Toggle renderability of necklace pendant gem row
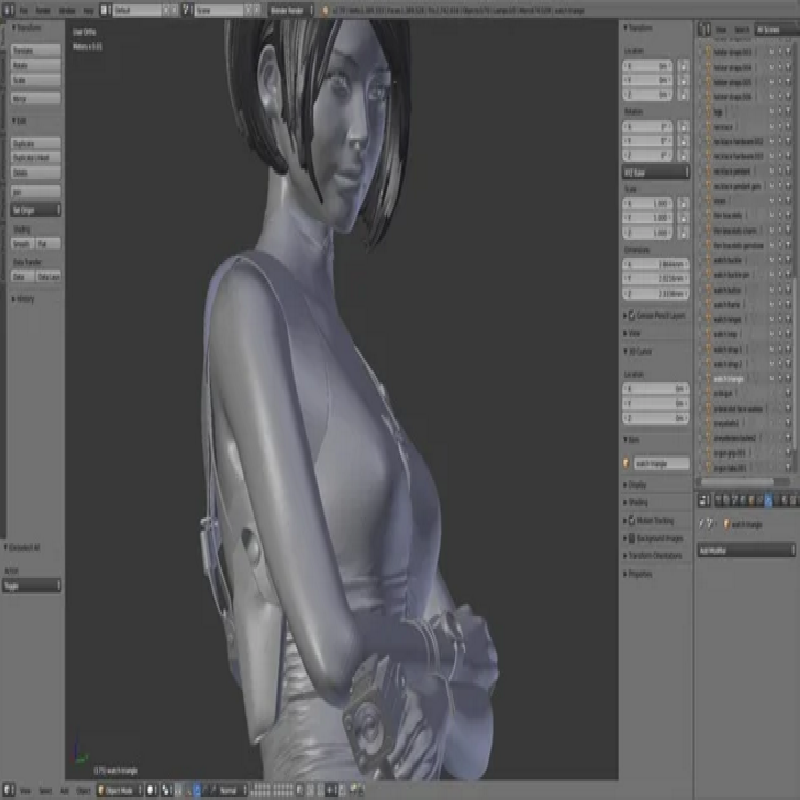The width and height of the screenshot is (800, 800). 788,186
